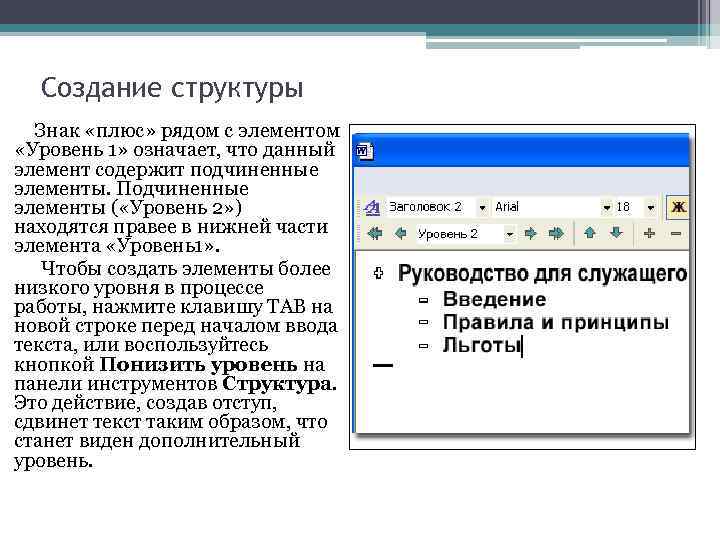Click the outline symbol beside Введение
Screen dimensions: 720x540
pos(423,301)
